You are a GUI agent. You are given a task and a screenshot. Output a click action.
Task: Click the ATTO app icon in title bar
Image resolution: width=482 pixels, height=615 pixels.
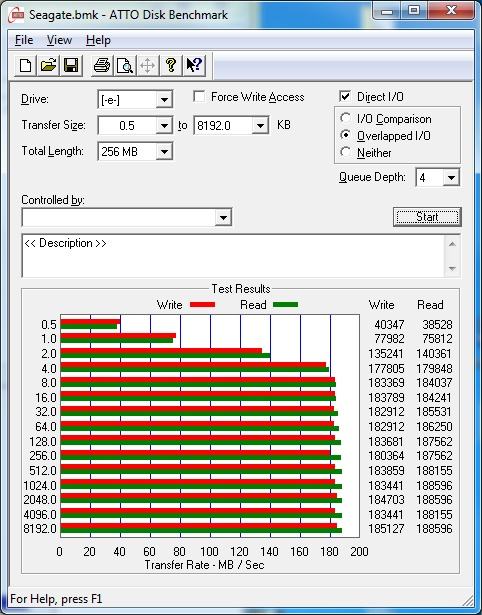pos(16,15)
